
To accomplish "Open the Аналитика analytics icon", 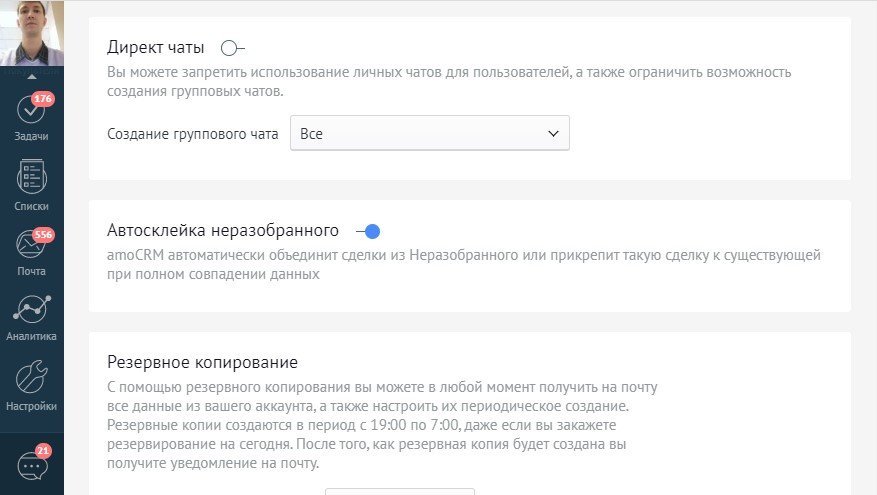I will click(32, 309).
